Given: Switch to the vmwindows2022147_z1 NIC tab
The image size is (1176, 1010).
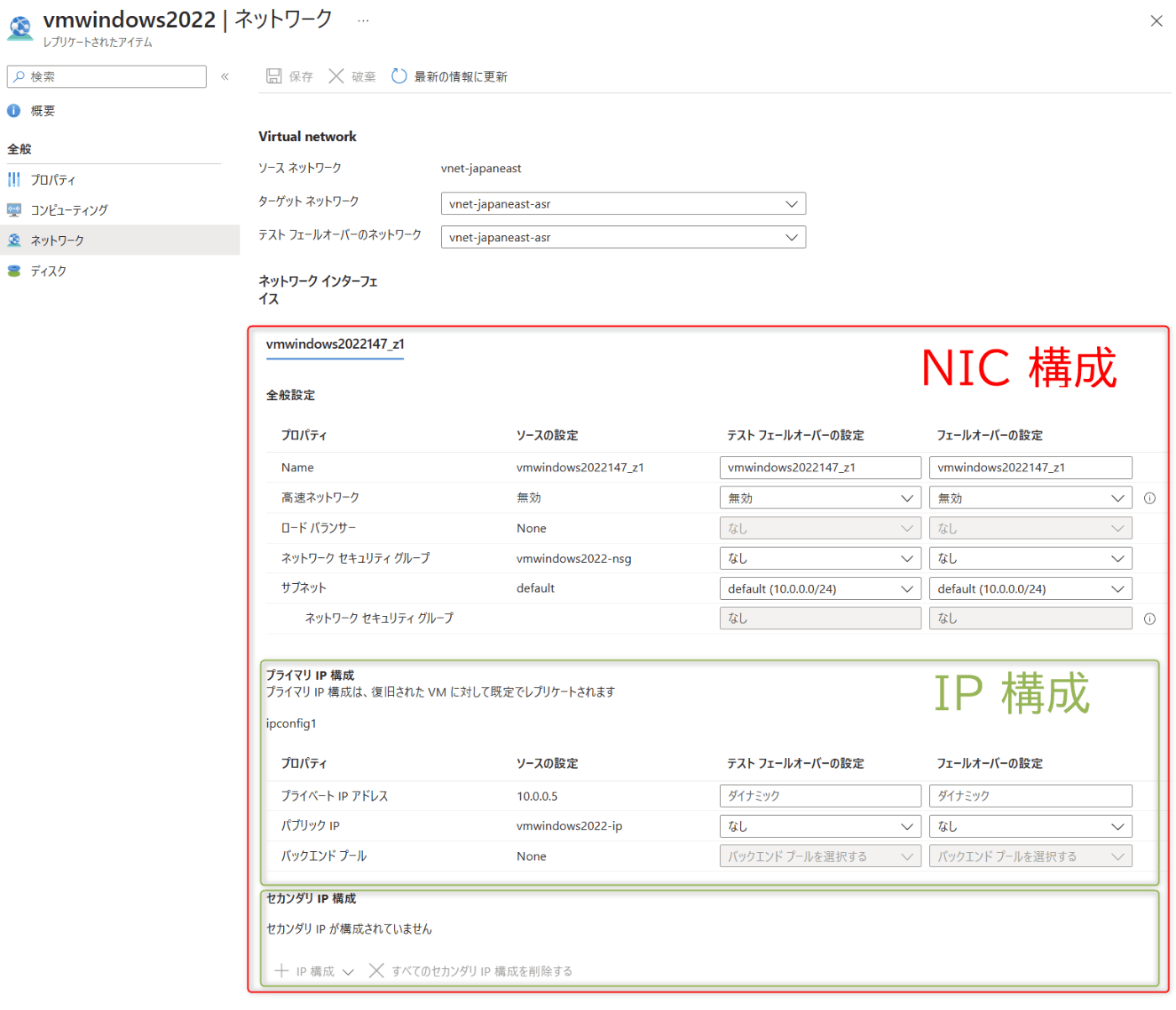Looking at the screenshot, I should [x=335, y=344].
